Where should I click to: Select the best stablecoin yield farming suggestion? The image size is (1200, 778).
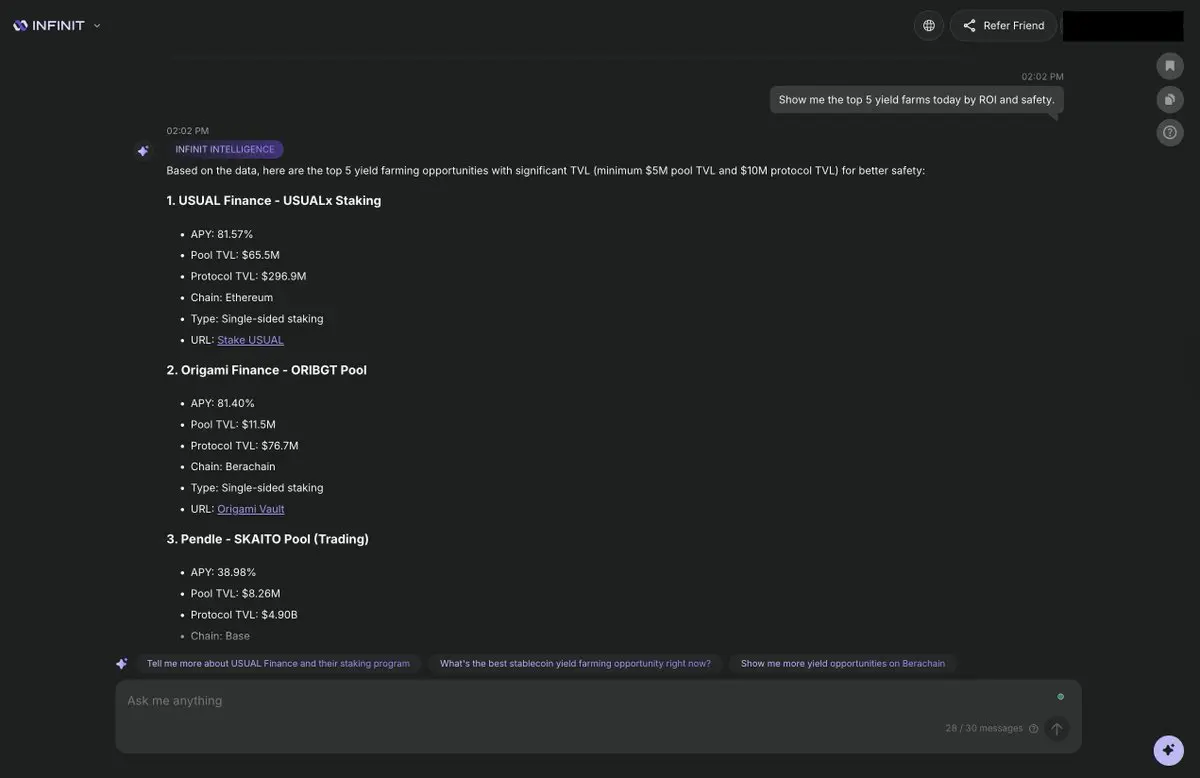(x=575, y=663)
